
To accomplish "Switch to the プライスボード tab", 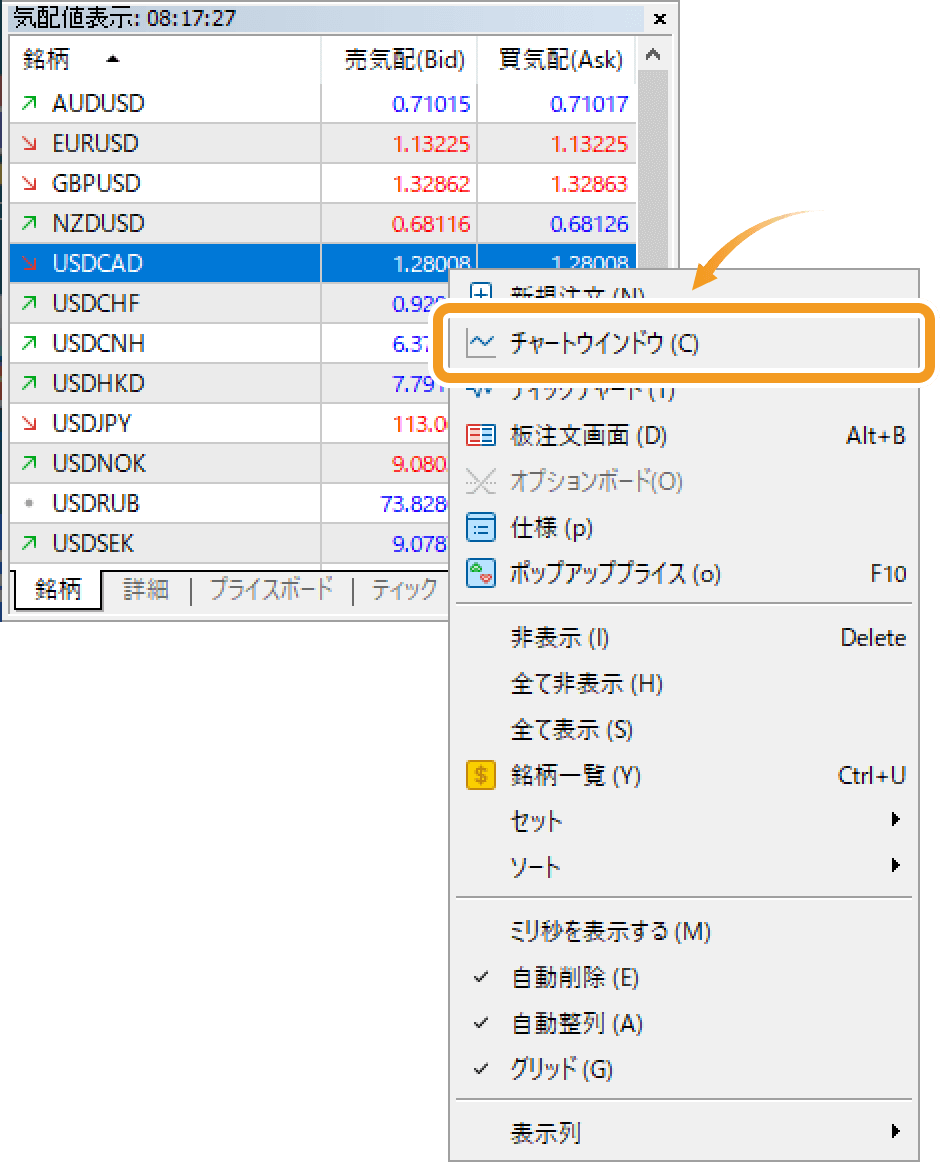I will tap(271, 590).
